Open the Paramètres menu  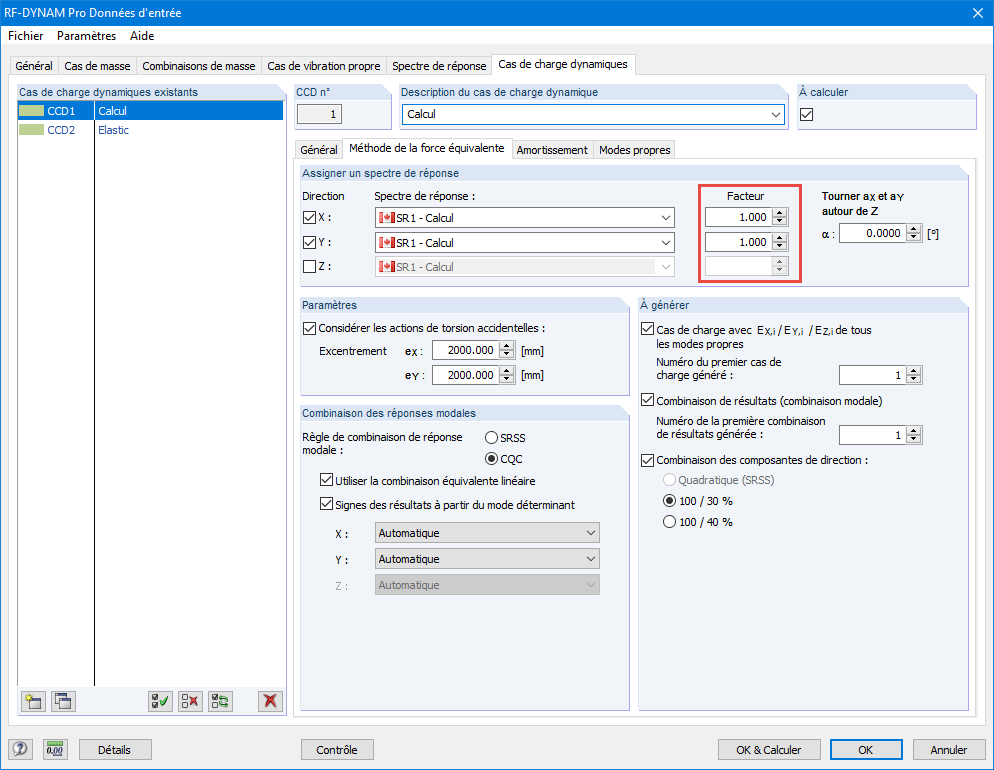click(86, 36)
